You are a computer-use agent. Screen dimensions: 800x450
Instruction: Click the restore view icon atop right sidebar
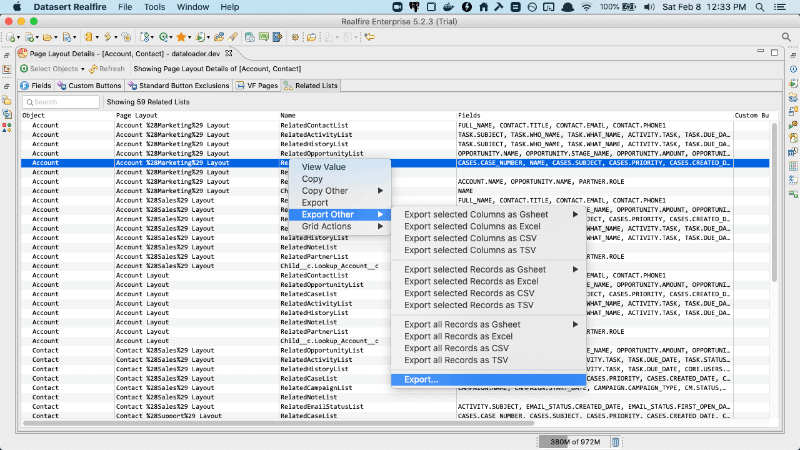pyautogui.click(x=793, y=55)
